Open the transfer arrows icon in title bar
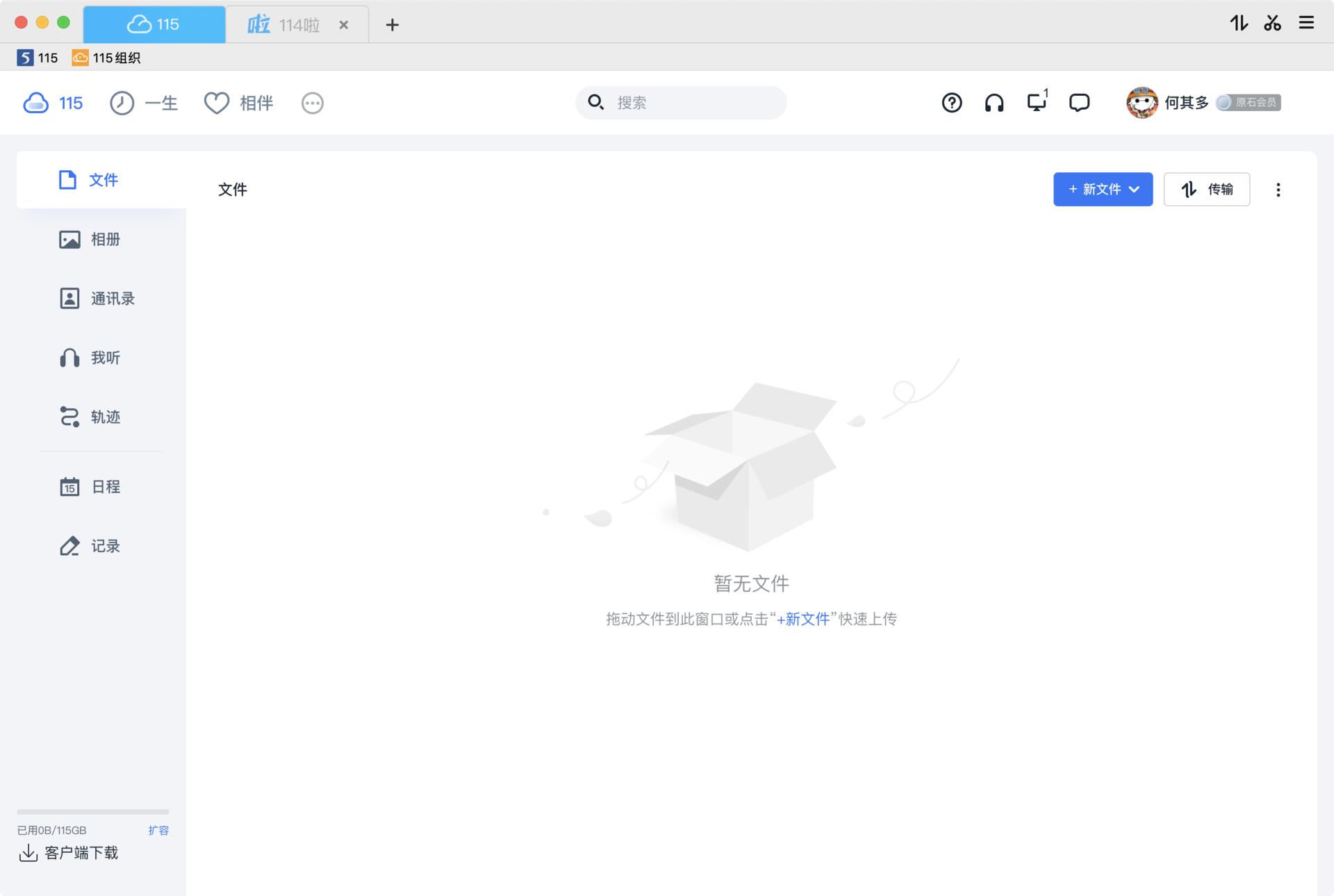Screen dimensions: 1334x896 coord(1239,23)
